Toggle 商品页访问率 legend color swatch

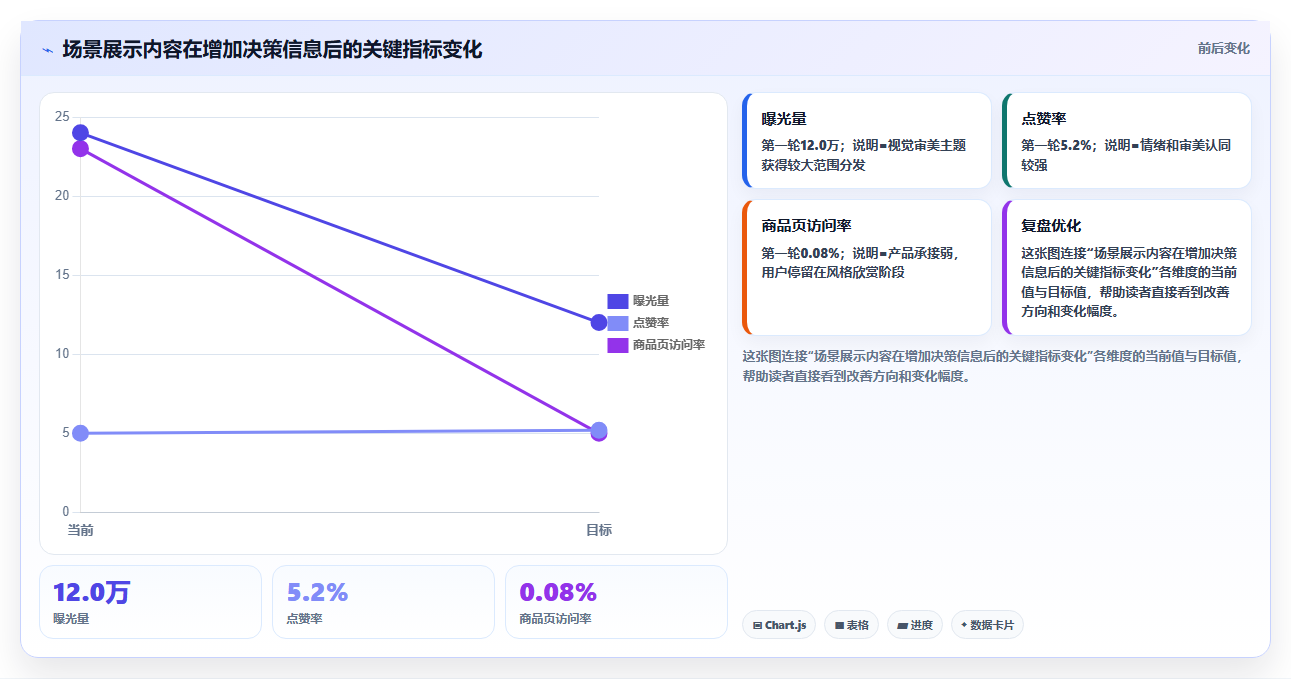(617, 345)
